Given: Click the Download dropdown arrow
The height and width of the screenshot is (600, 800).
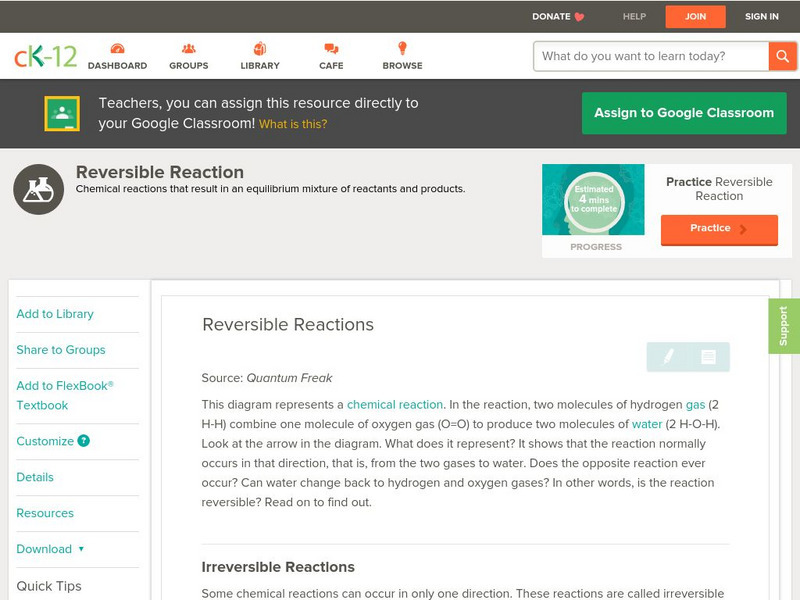Looking at the screenshot, I should tap(81, 549).
